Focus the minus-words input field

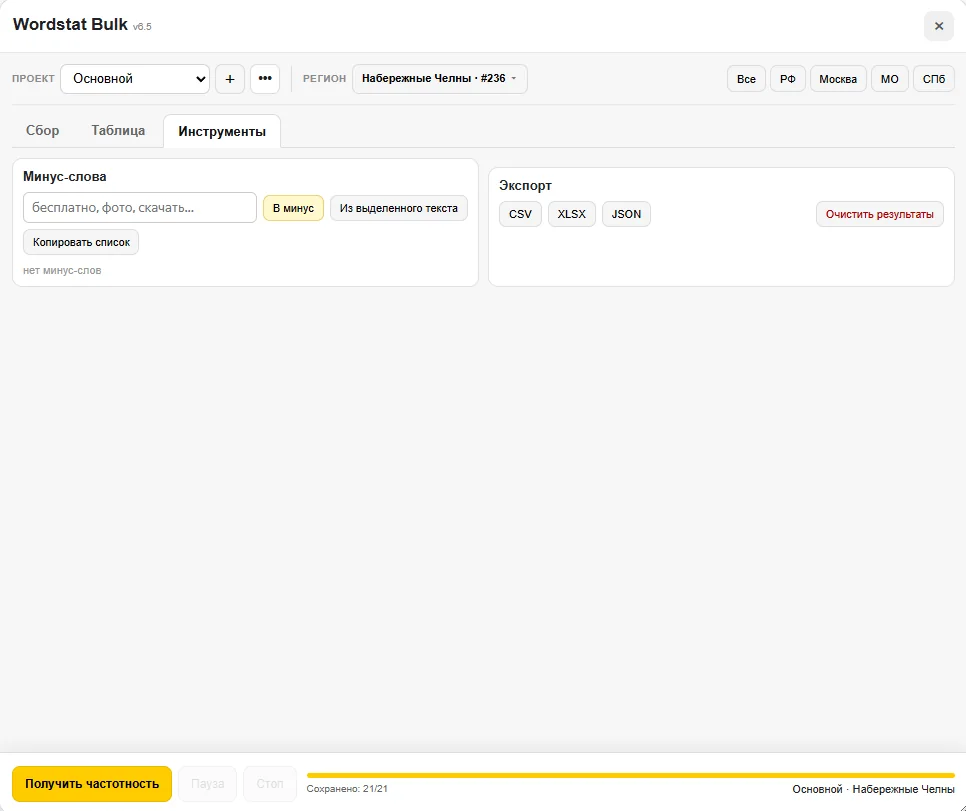(x=140, y=208)
